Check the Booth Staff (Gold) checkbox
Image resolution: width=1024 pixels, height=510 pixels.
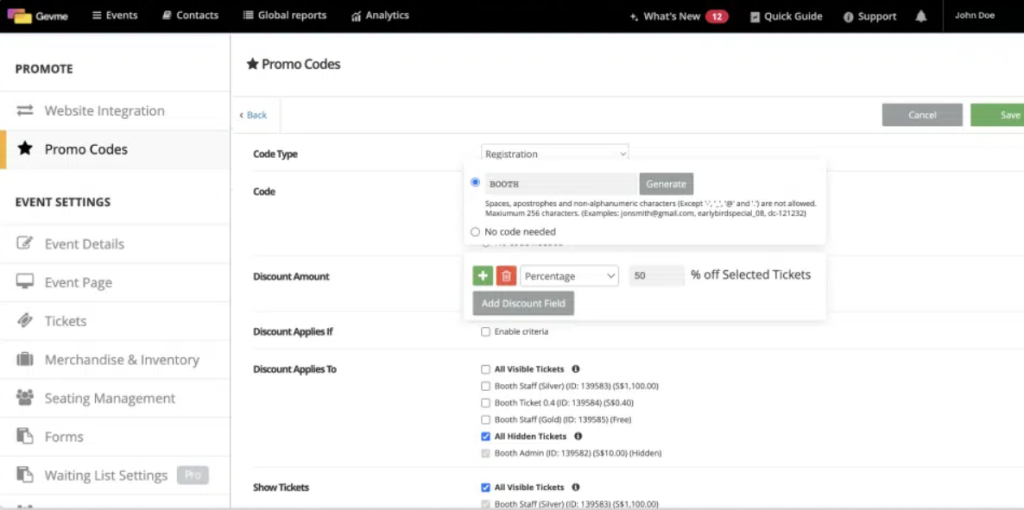[485, 420]
